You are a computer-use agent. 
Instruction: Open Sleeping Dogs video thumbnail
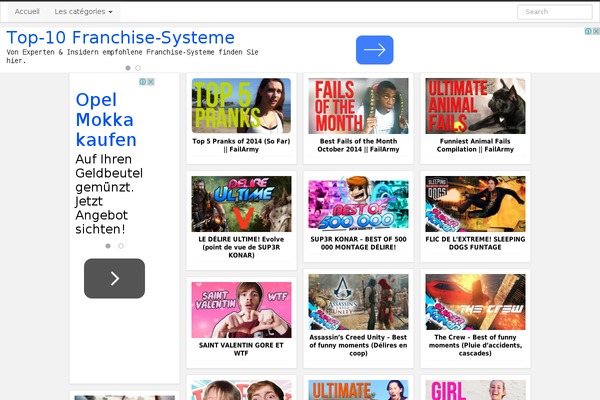(x=475, y=204)
